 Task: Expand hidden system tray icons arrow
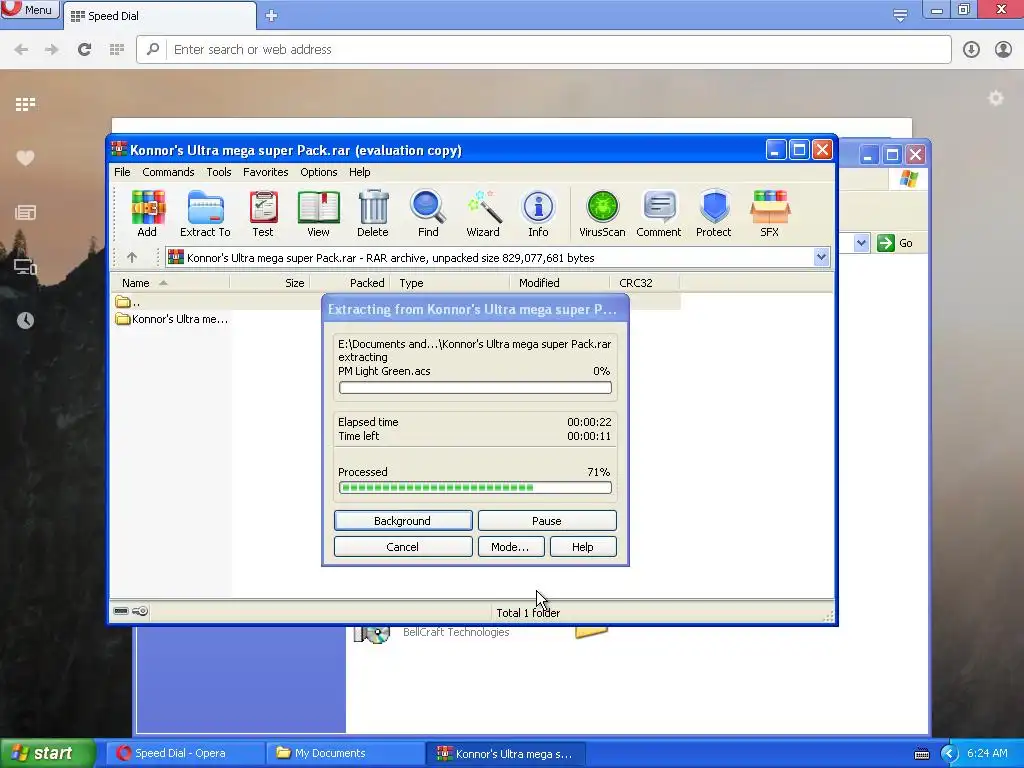(949, 754)
